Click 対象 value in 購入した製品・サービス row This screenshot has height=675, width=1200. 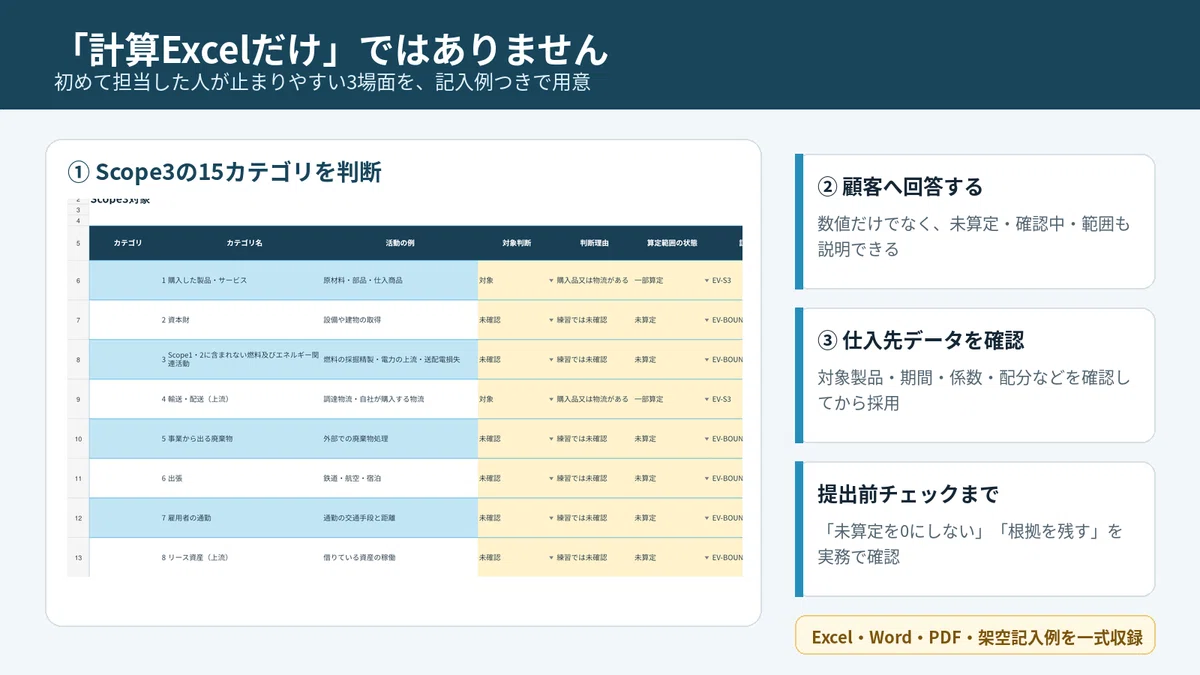[487, 281]
